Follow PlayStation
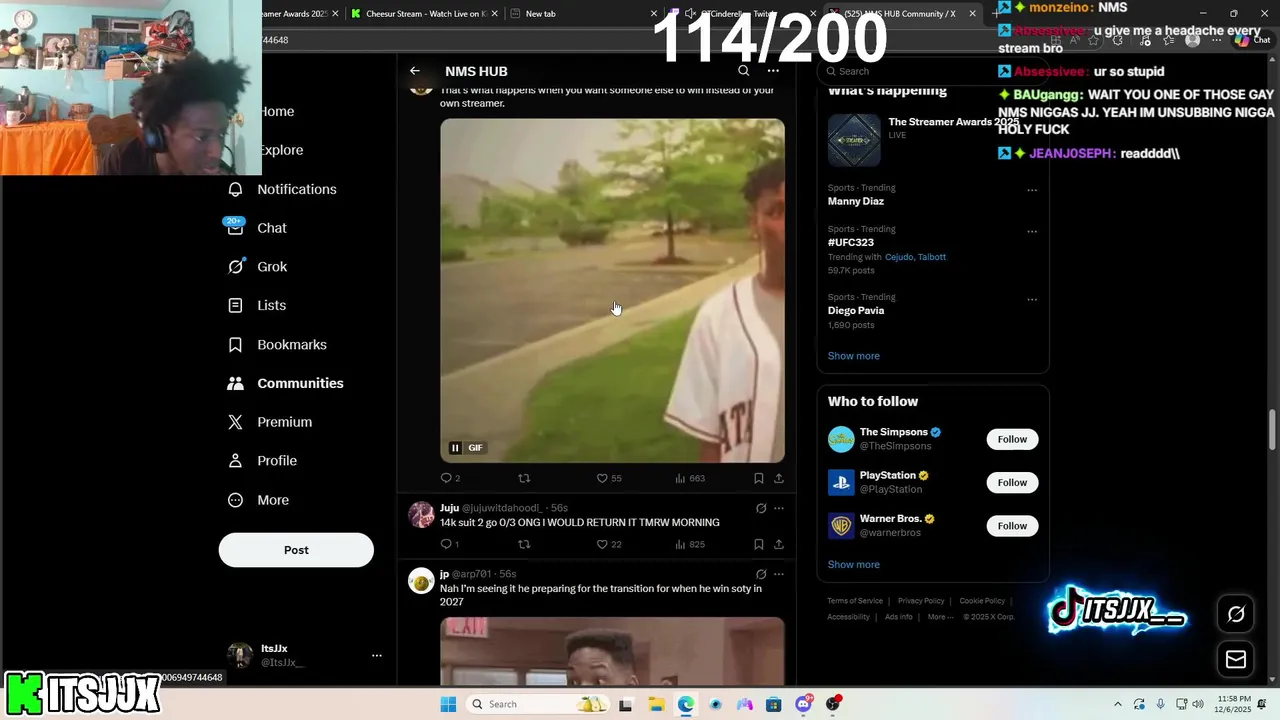Screen dimensions: 1280x720 point(1012,482)
